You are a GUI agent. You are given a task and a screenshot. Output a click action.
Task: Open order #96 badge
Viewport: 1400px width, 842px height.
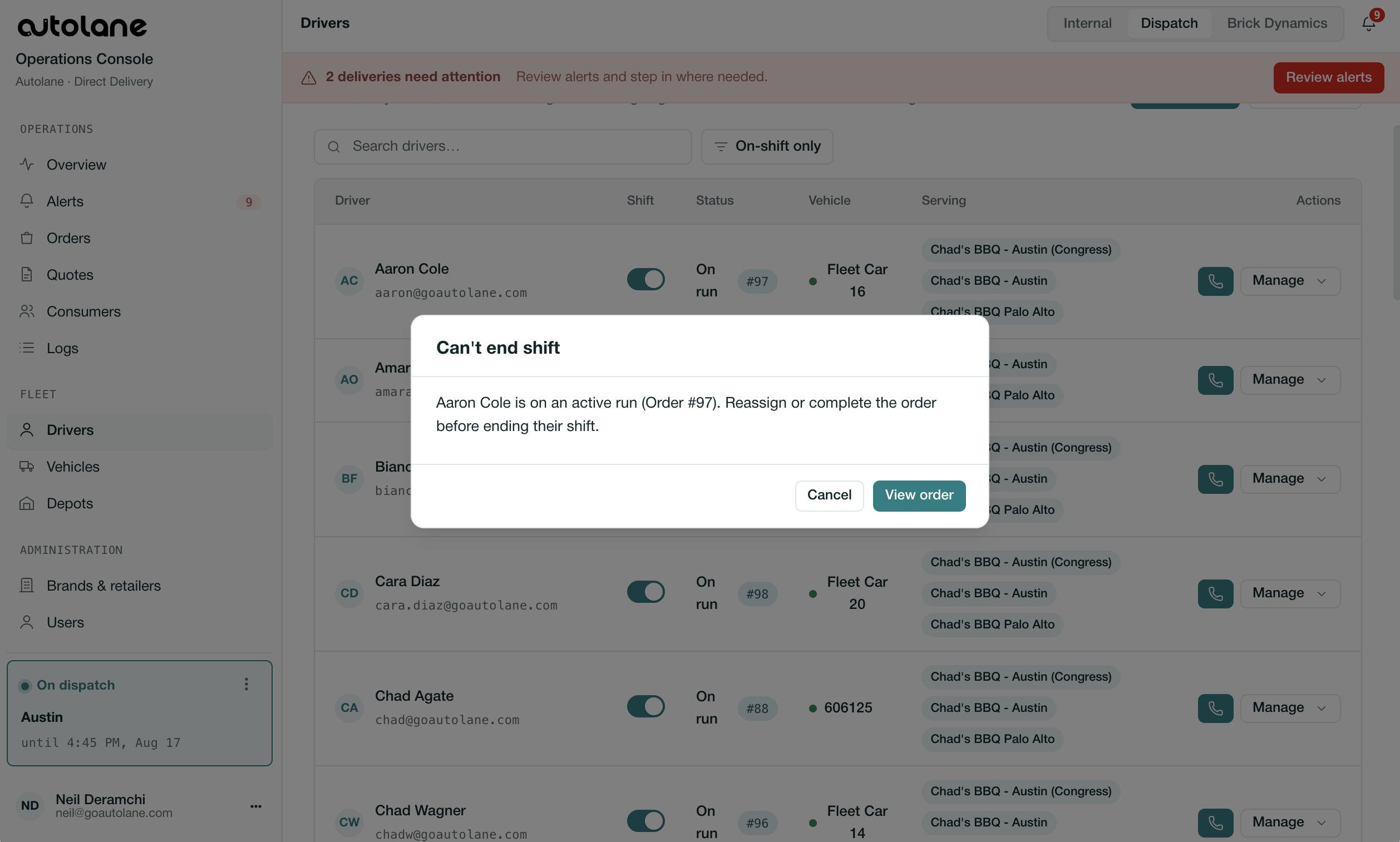[757, 823]
